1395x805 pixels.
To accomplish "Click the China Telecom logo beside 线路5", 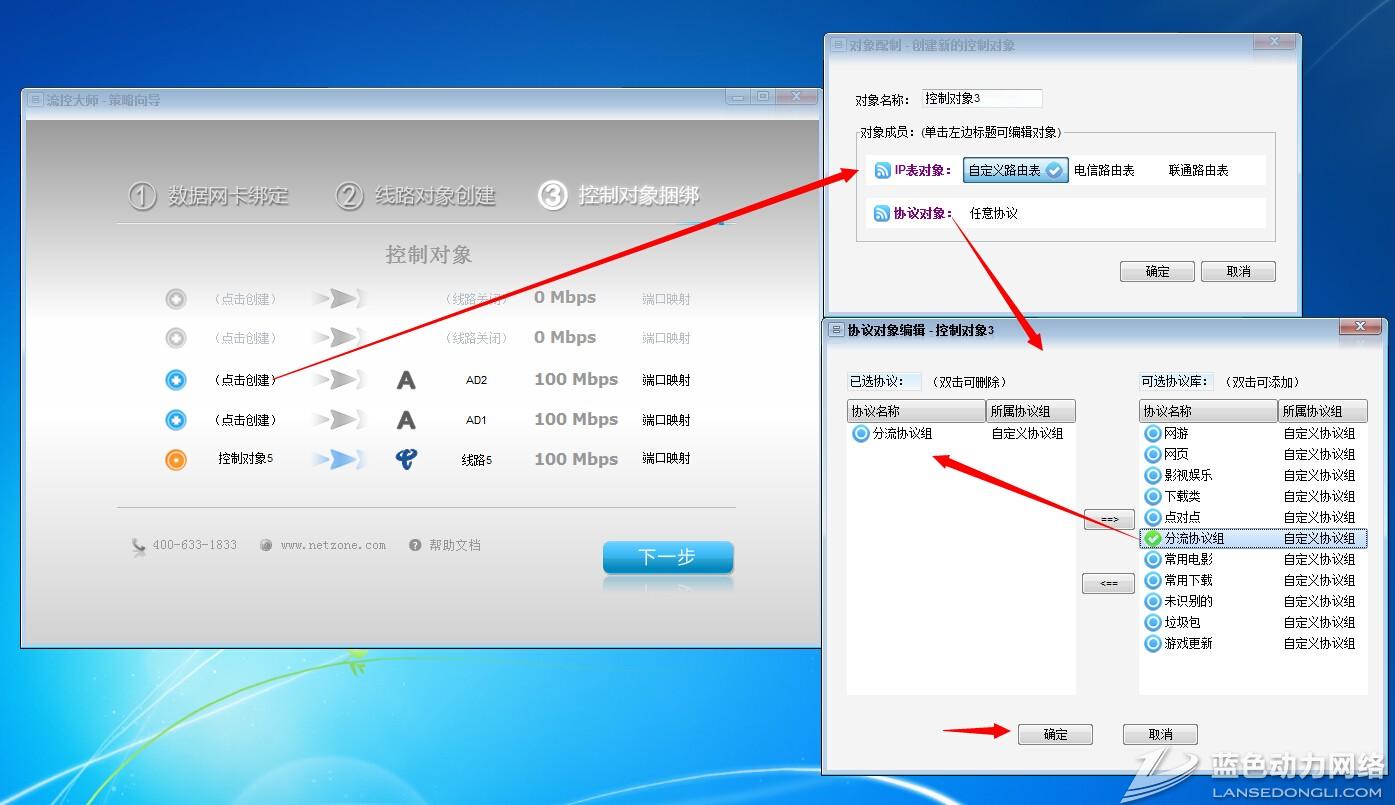I will 406,459.
